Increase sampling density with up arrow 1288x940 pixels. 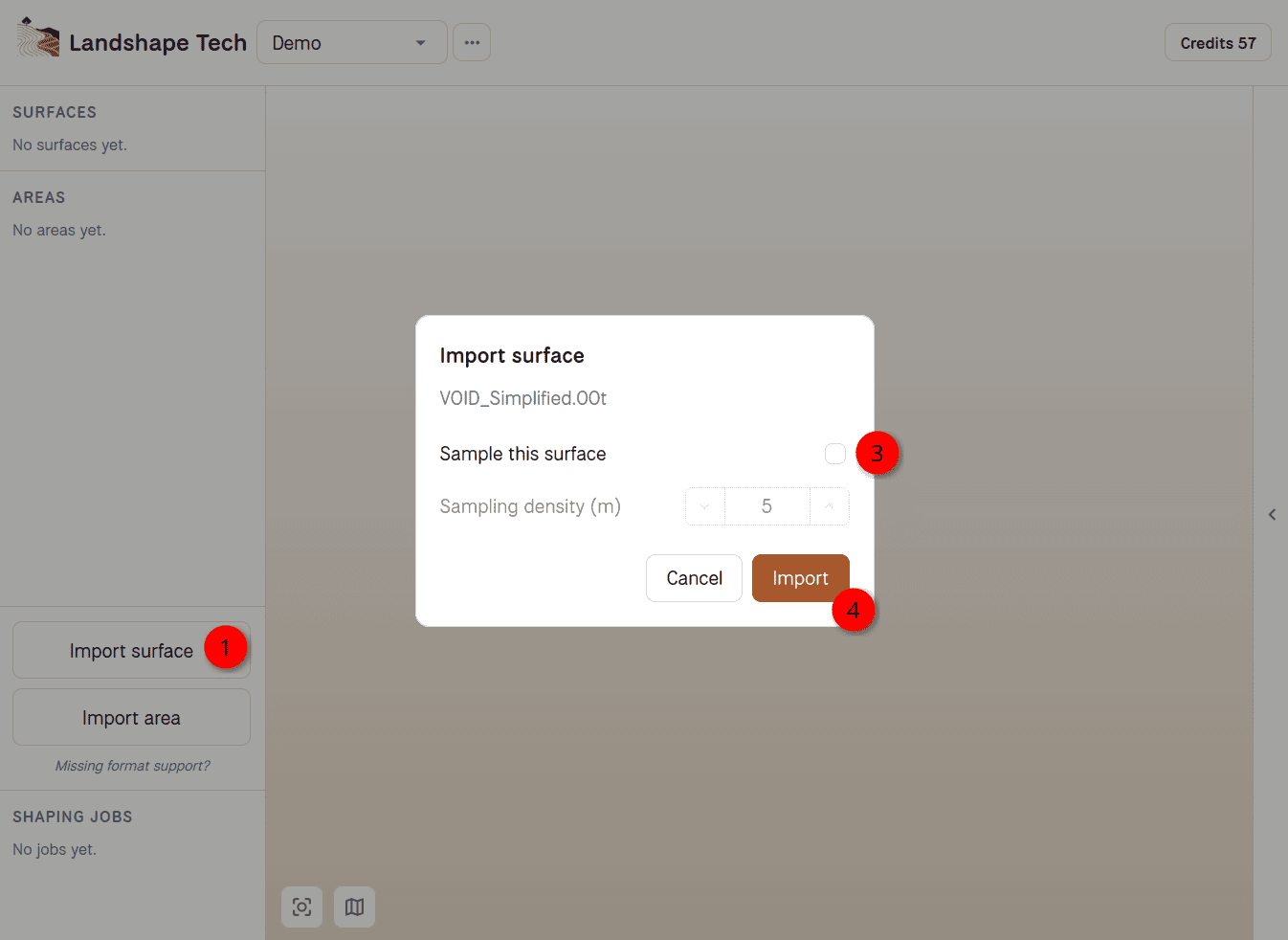click(830, 506)
